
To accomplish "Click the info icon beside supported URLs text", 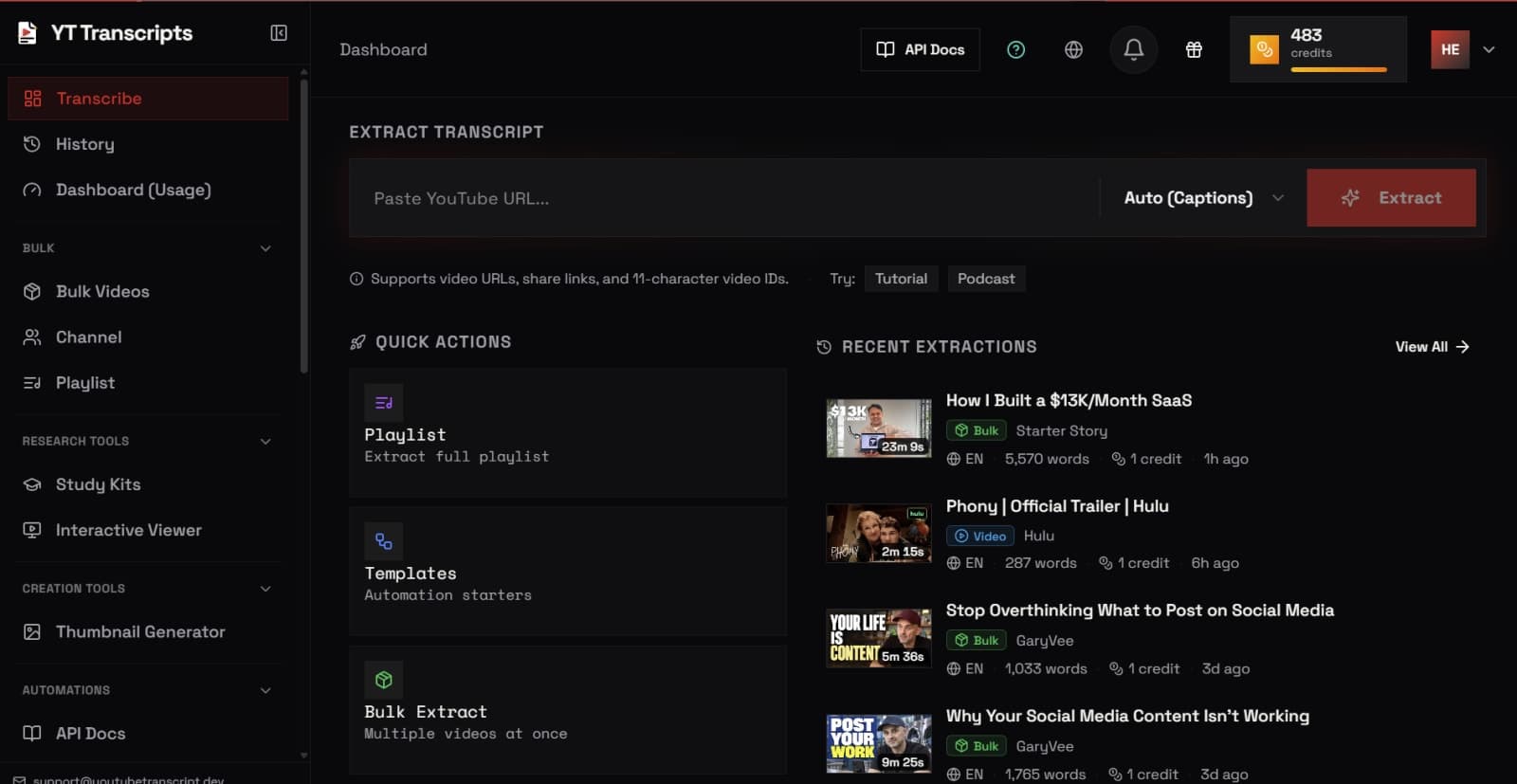I will [356, 279].
